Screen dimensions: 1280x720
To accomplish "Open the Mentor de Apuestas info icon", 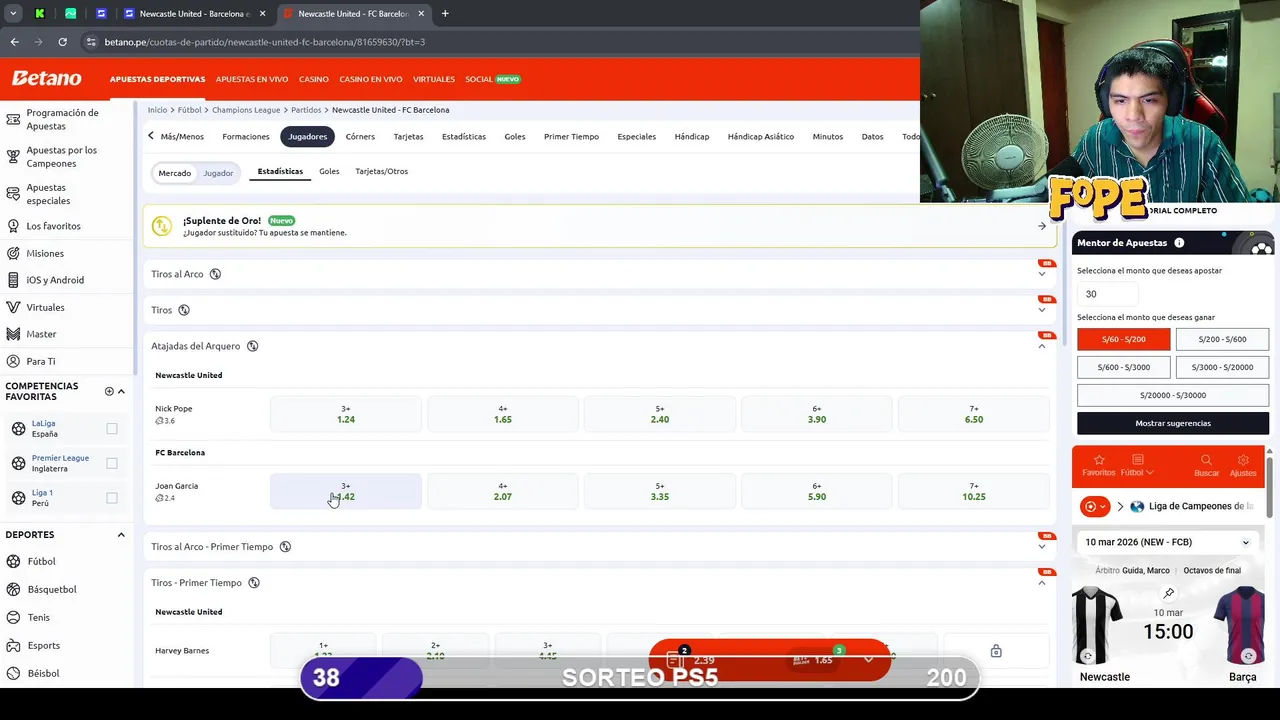I will coord(1179,243).
